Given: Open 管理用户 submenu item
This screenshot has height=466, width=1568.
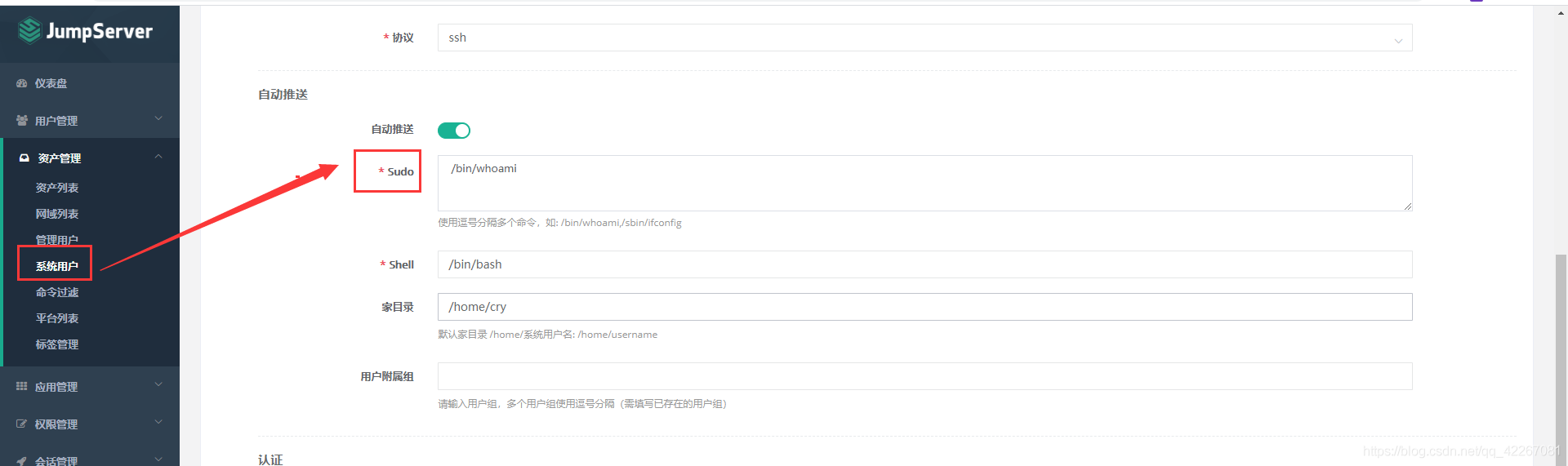Looking at the screenshot, I should 57,240.
